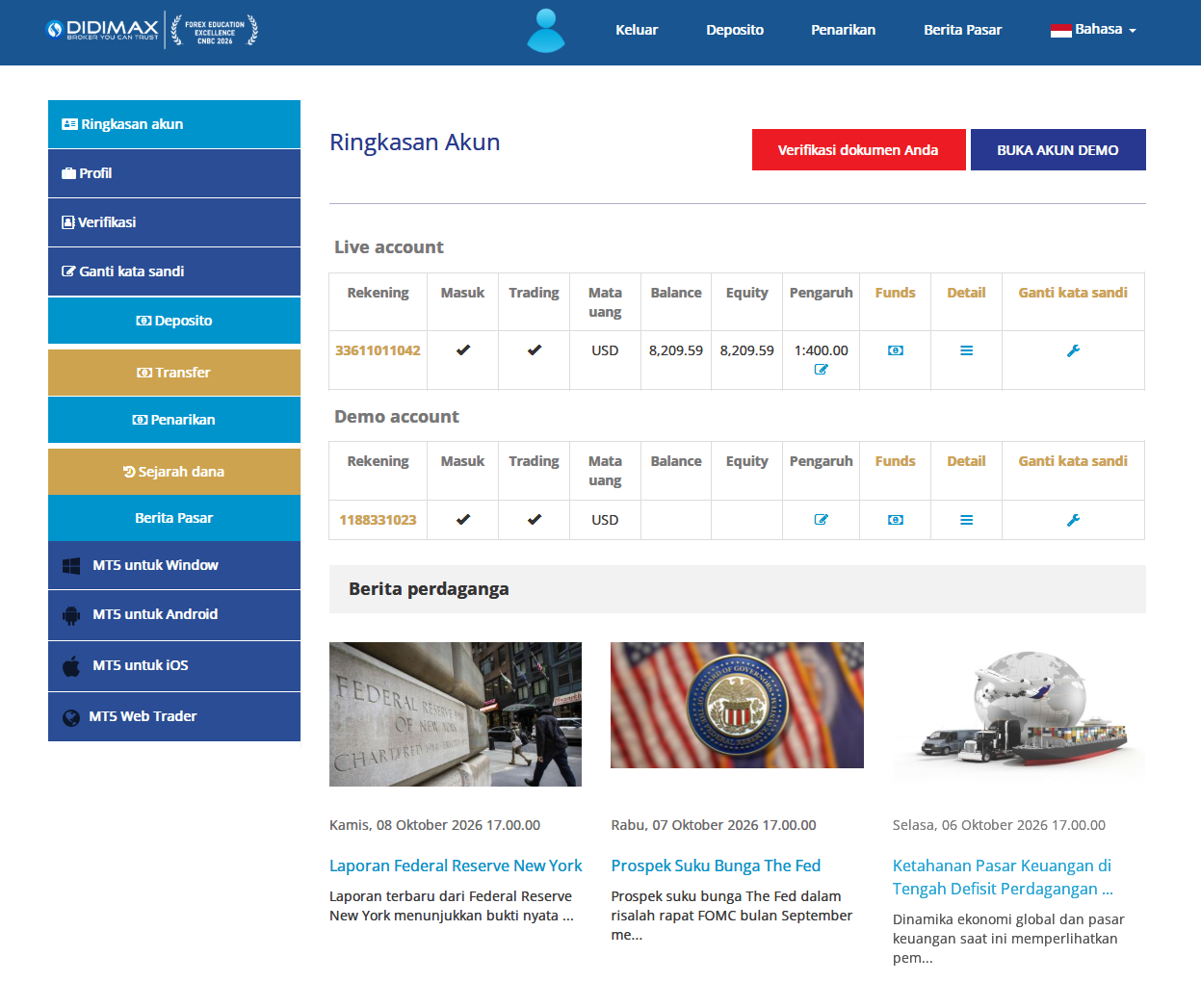This screenshot has width=1201, height=1008.
Task: Open Ringkasan akun sidebar item
Action: click(x=174, y=124)
